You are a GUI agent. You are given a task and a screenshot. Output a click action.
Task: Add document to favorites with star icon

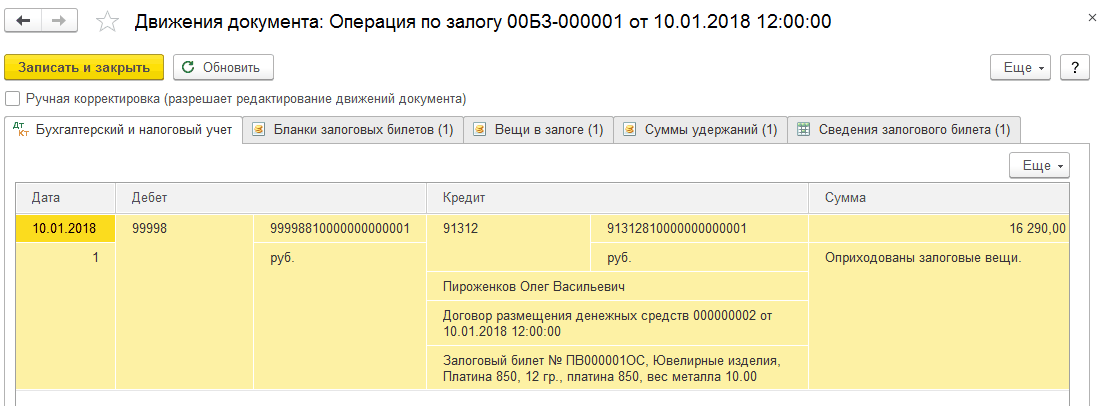point(107,22)
